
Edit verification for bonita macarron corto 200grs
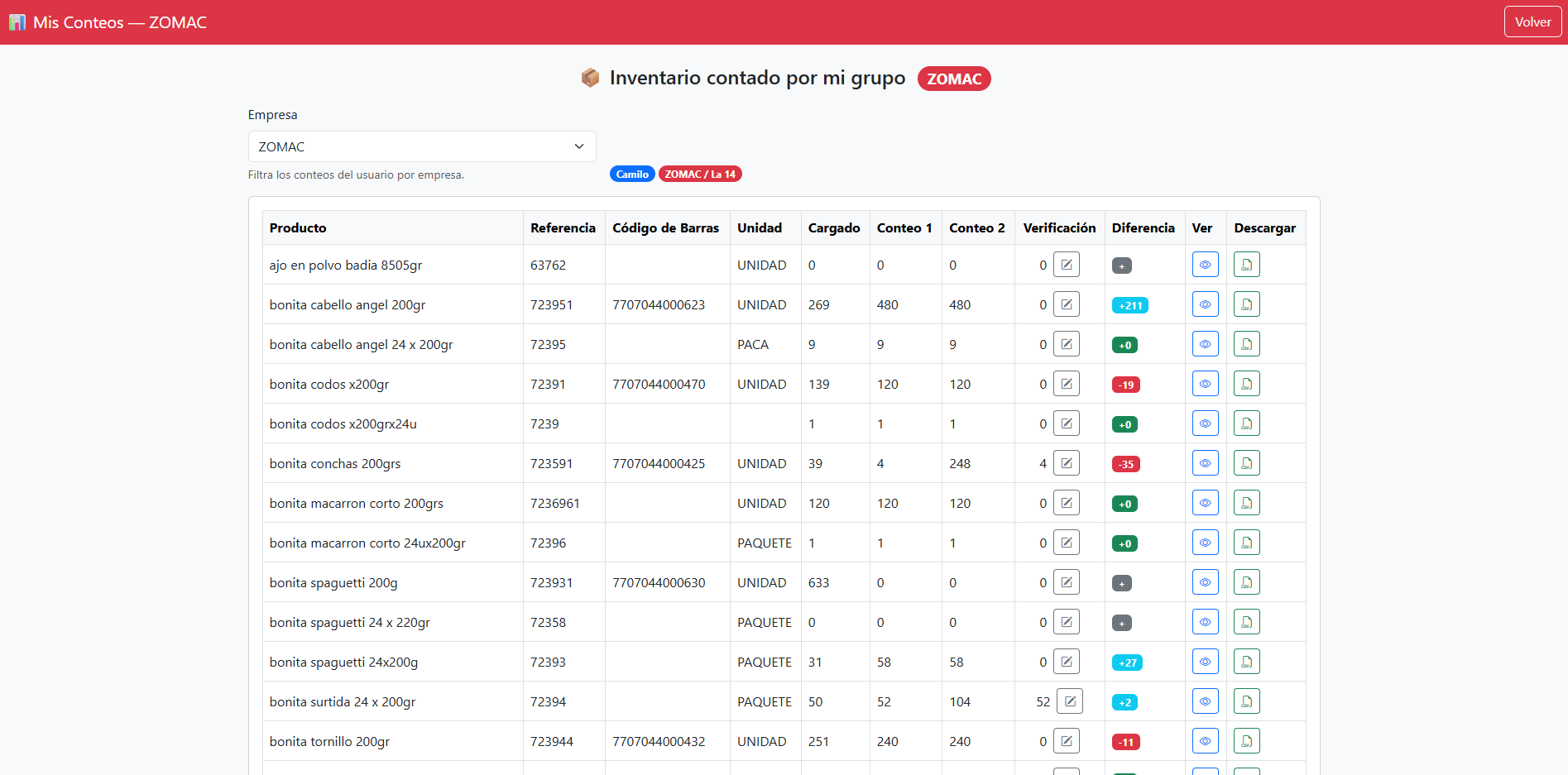point(1066,503)
